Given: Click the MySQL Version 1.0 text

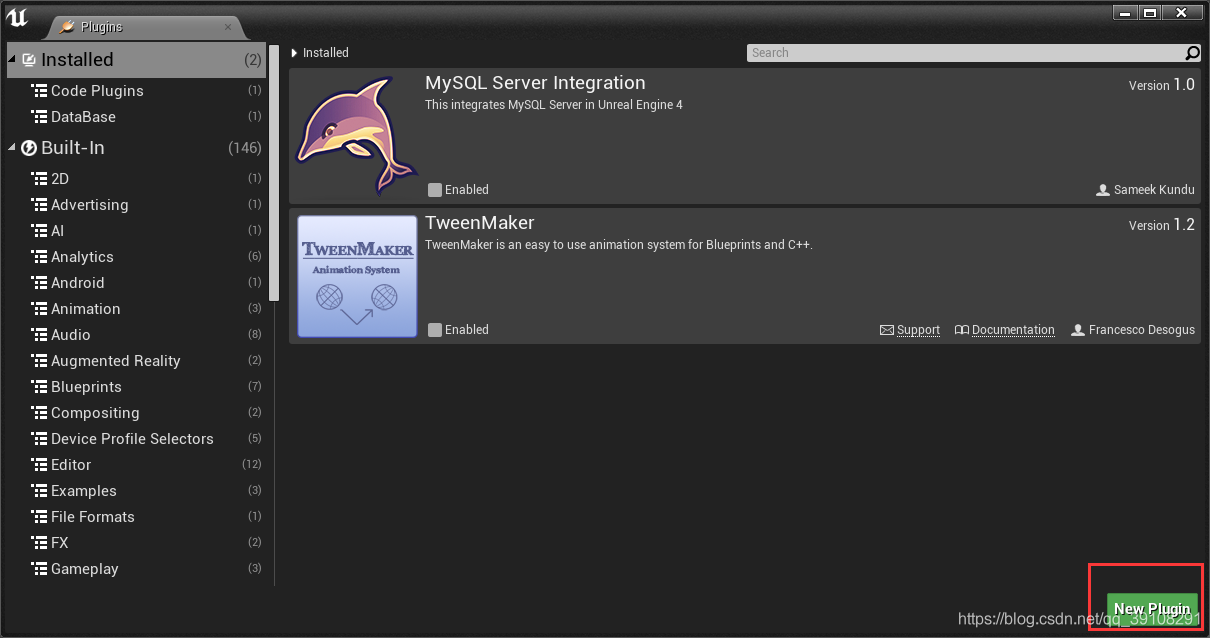Looking at the screenshot, I should [1162, 85].
